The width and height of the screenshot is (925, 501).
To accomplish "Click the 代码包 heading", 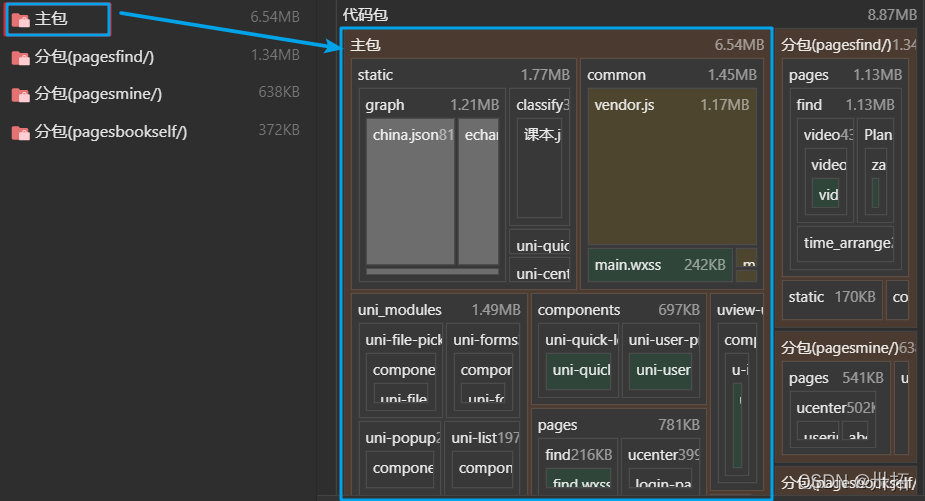I will coord(365,15).
